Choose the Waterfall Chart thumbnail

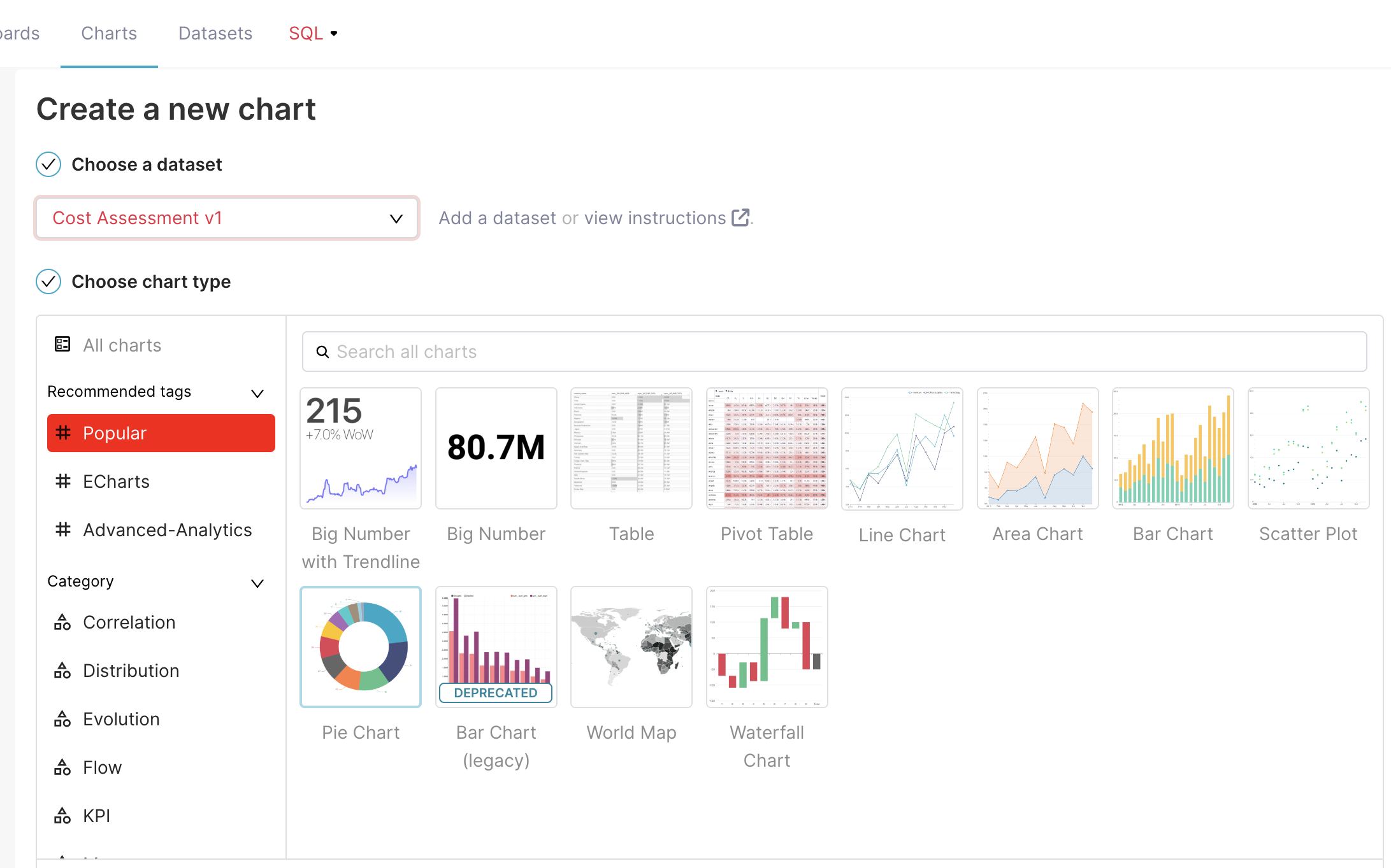767,647
